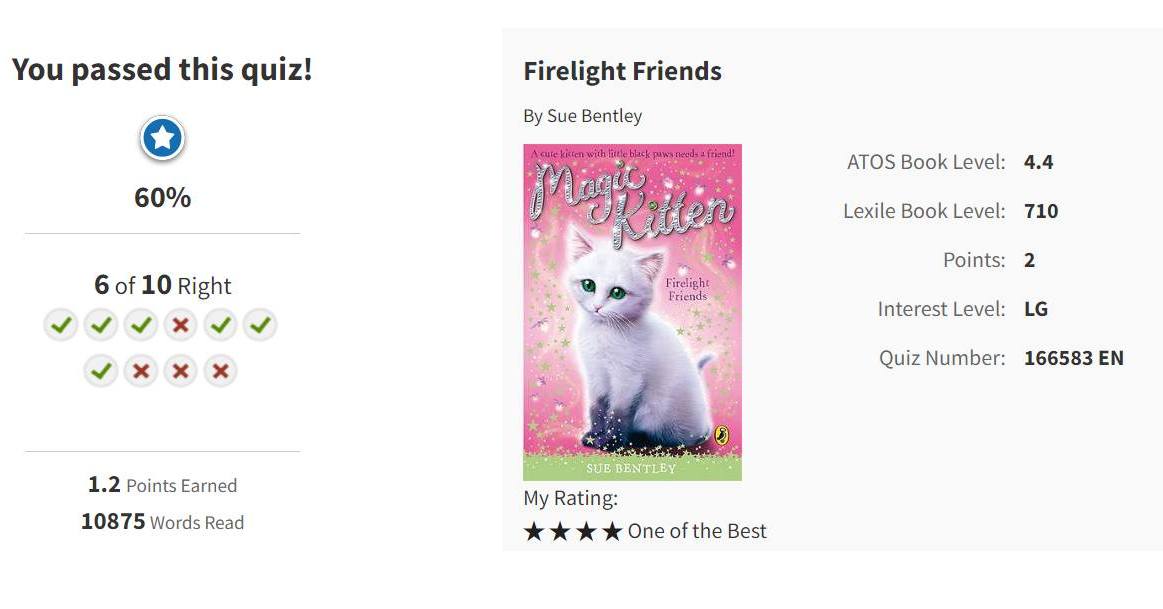The height and width of the screenshot is (609, 1163).
Task: Select the first question's green checkmark
Action: point(61,325)
